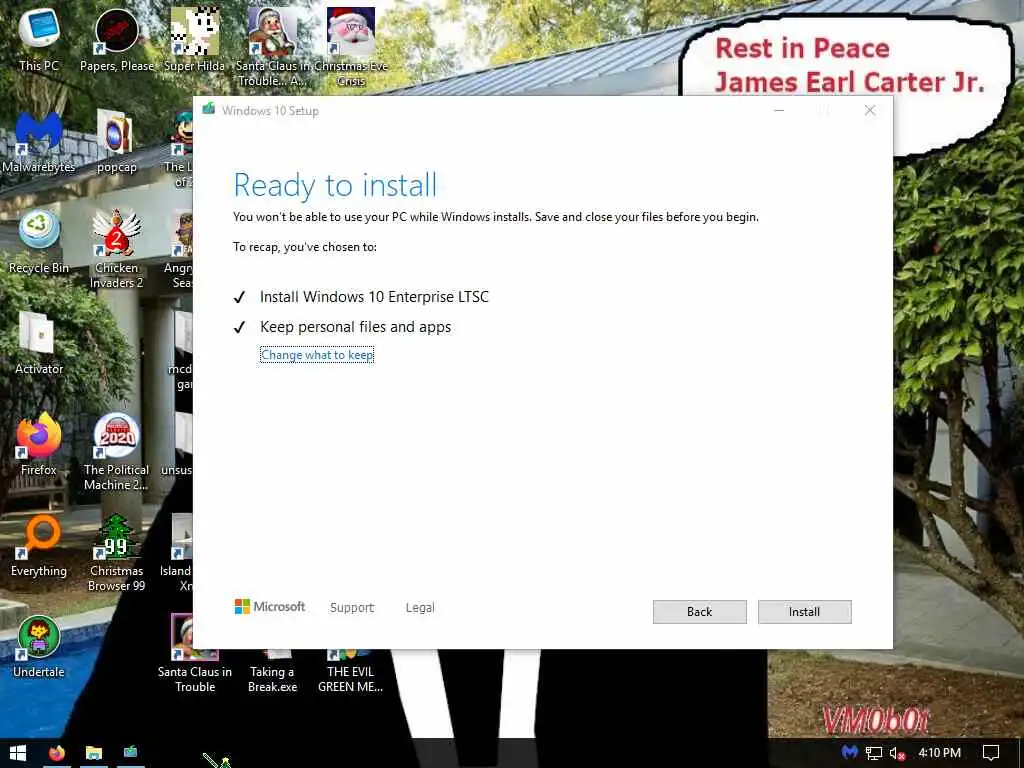
Task: Open the Support link
Action: click(352, 607)
